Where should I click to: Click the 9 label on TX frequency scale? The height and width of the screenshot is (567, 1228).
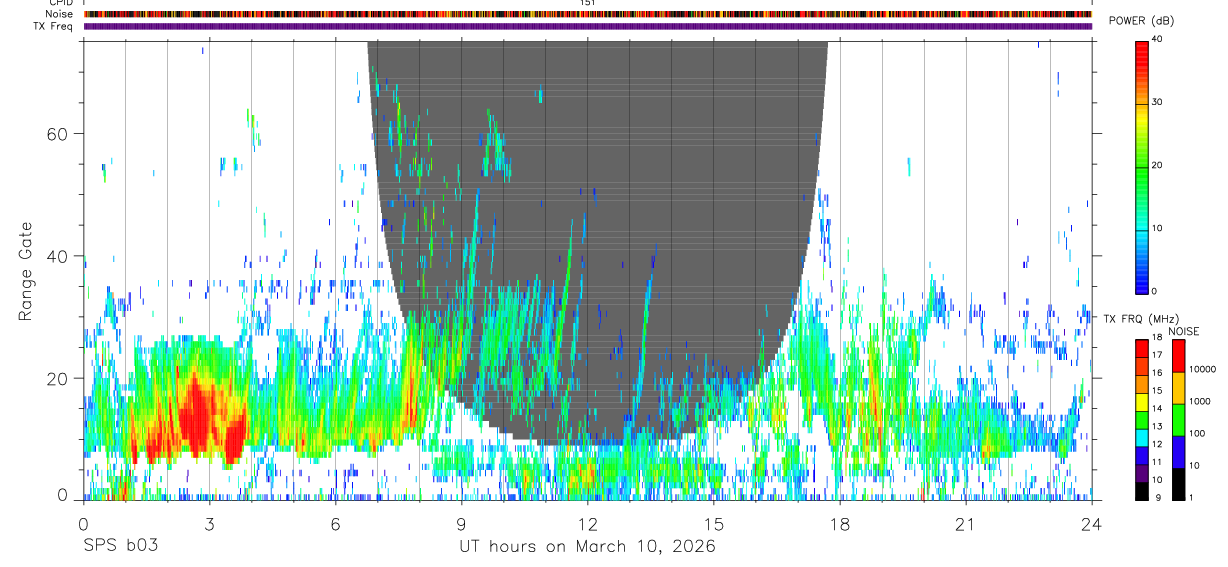tap(1158, 497)
